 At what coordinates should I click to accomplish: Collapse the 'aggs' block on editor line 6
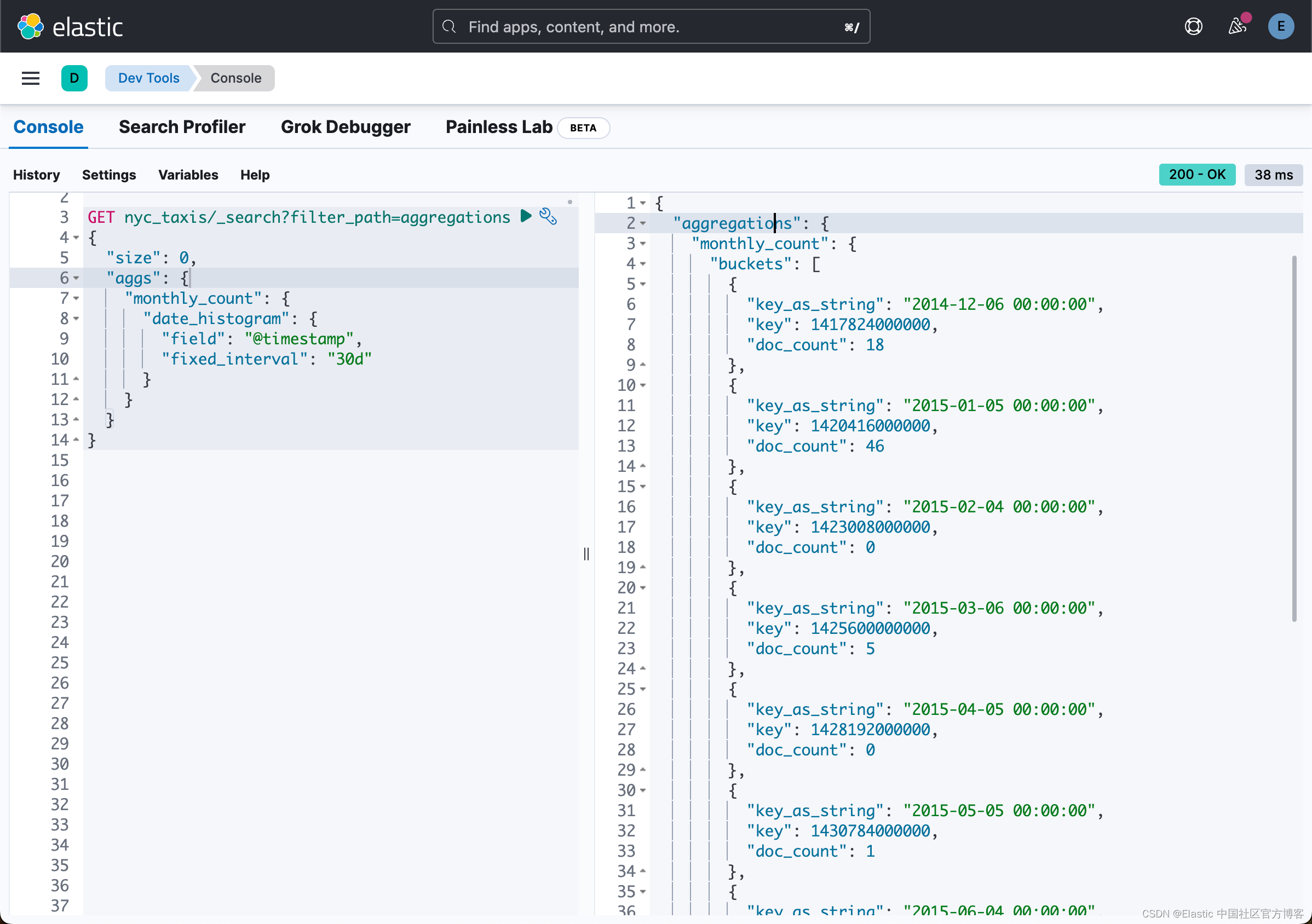pyautogui.click(x=76, y=278)
